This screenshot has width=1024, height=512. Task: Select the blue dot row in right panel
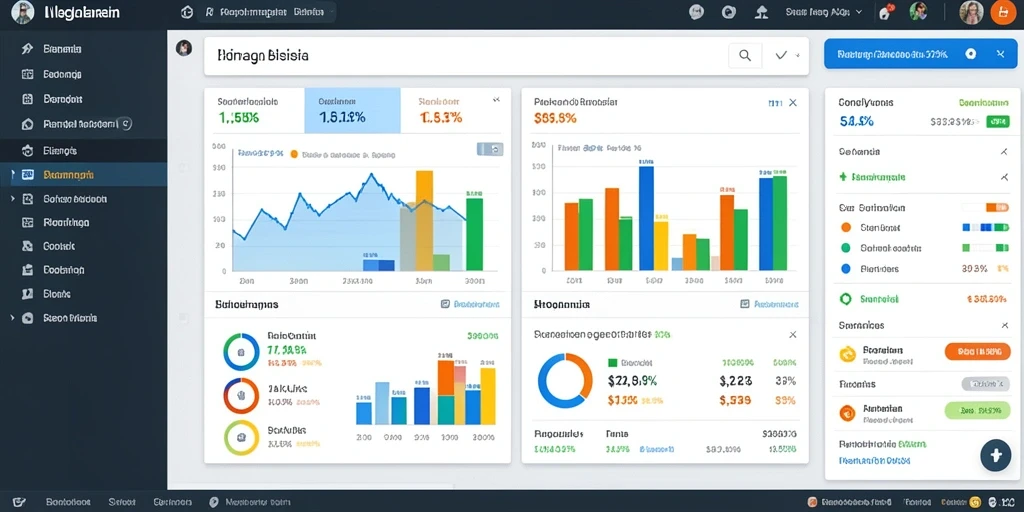point(924,268)
